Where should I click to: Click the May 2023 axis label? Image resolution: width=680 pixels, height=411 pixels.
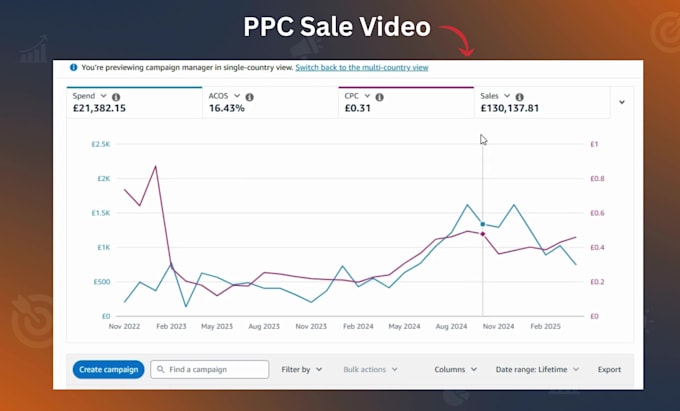(x=217, y=326)
